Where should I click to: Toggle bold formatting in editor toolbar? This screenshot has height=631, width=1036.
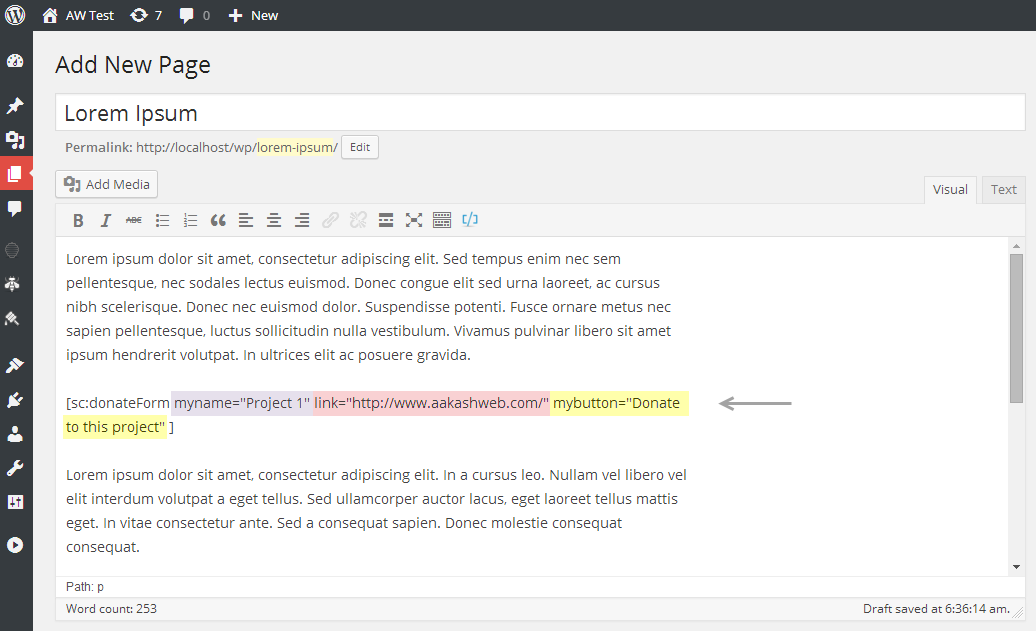78,221
